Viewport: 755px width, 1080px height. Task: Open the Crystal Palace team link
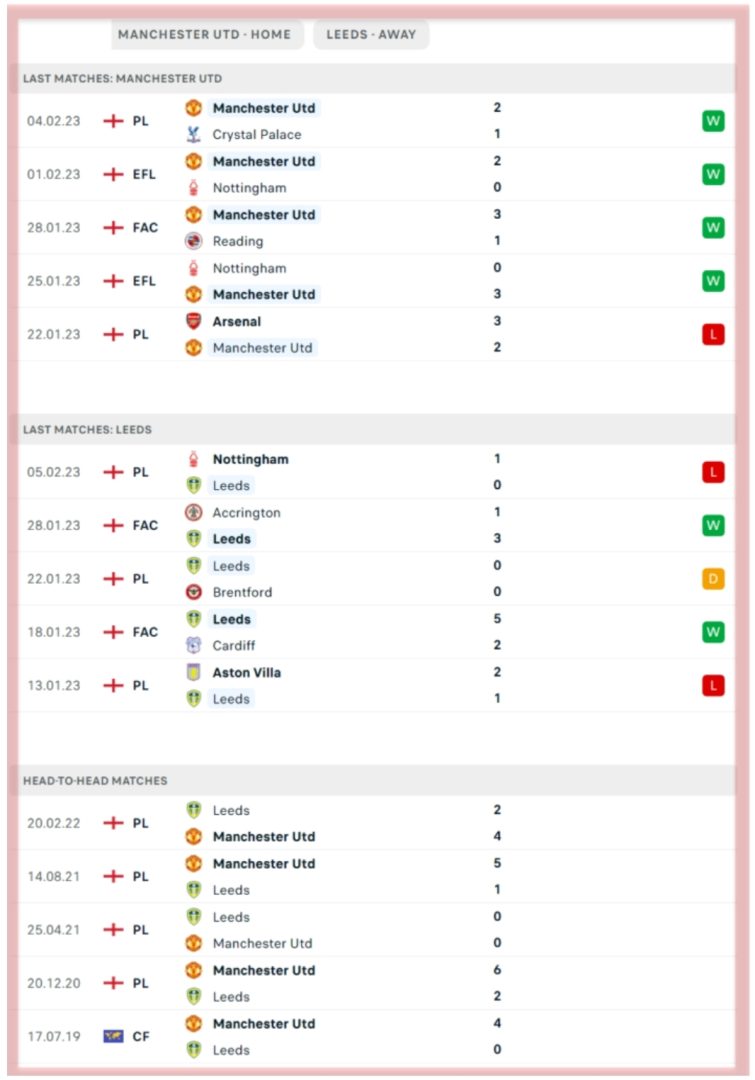coord(256,134)
